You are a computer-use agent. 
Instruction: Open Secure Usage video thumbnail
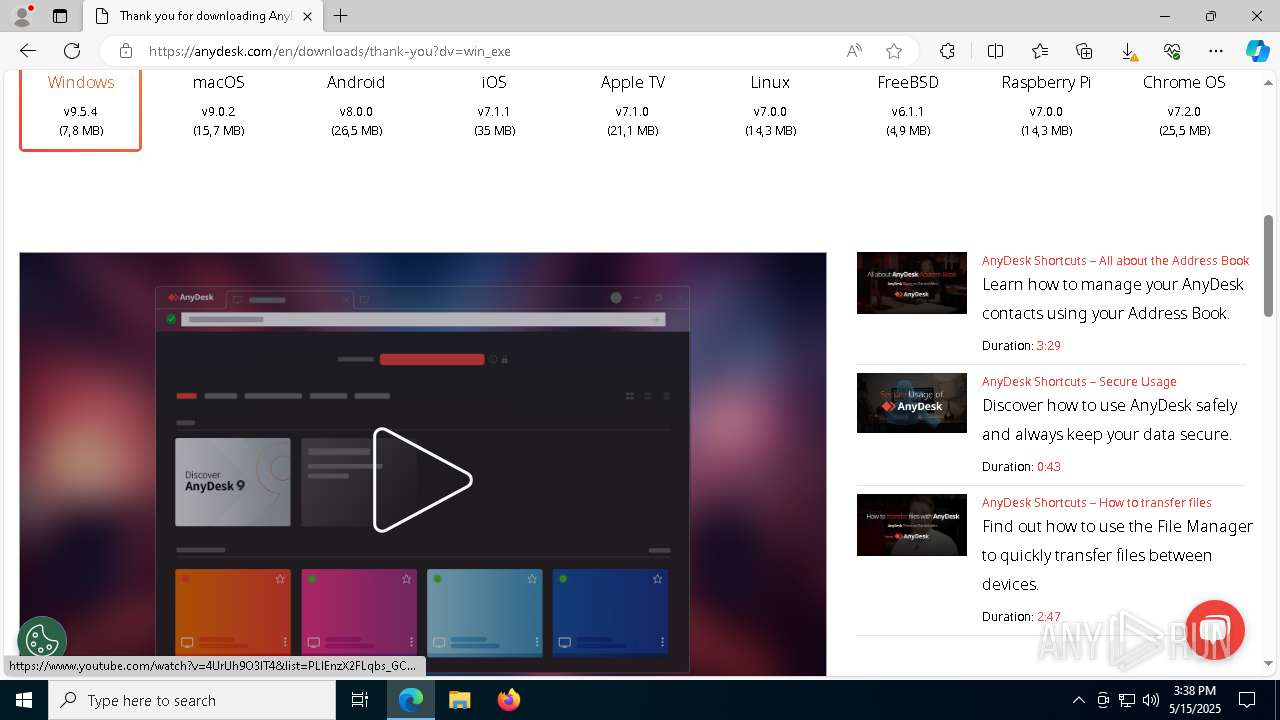click(912, 403)
